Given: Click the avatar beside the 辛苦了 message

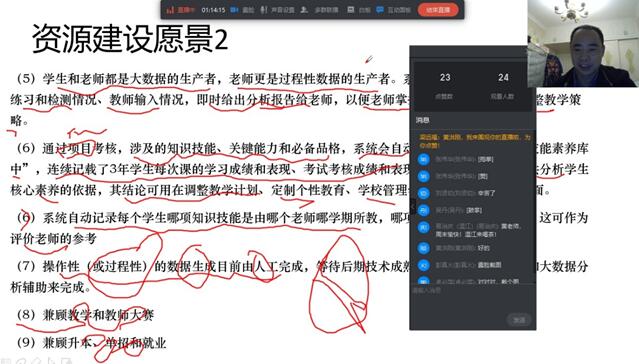Looking at the screenshot, I should click(x=424, y=193).
